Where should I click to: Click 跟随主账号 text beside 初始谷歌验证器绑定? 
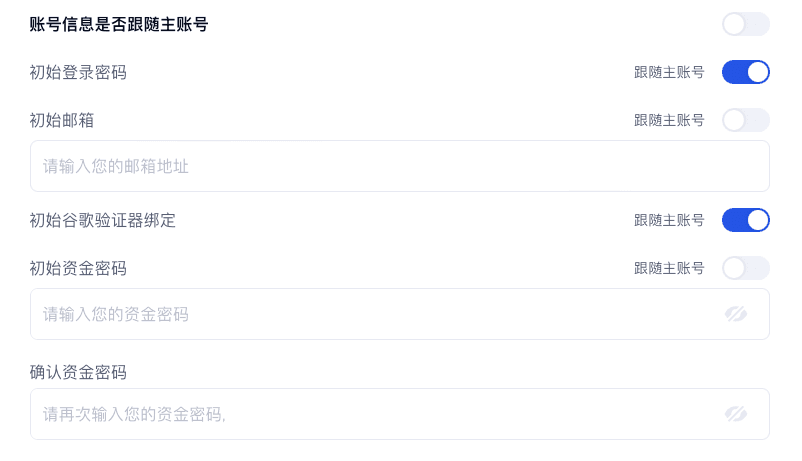tap(669, 220)
